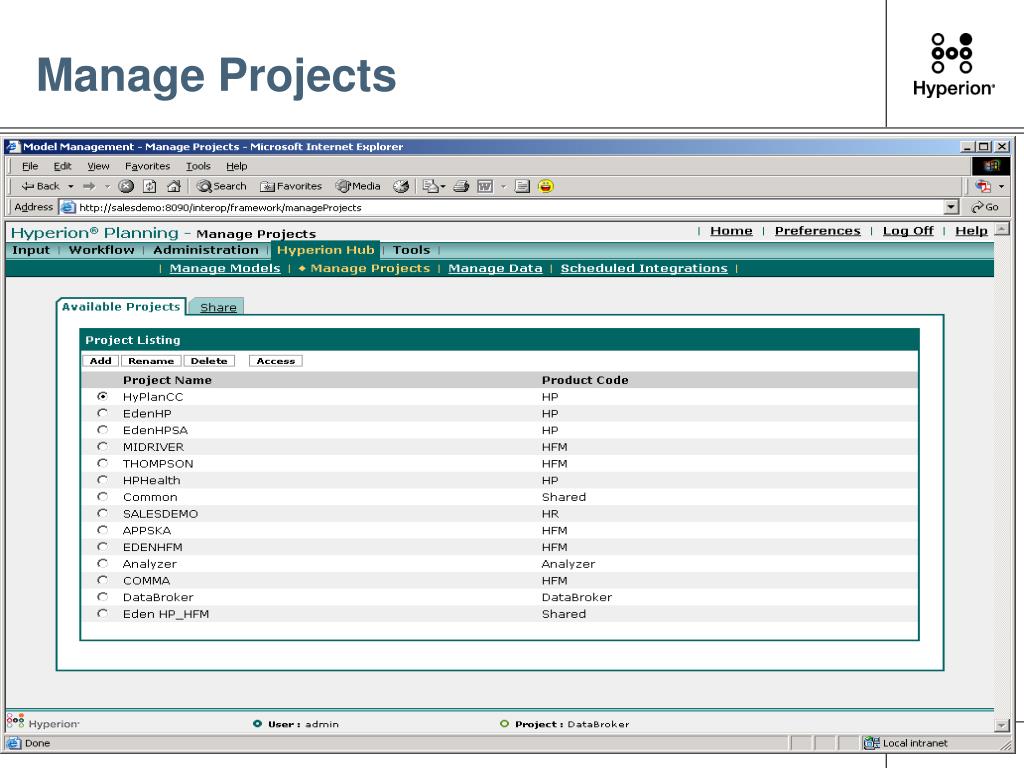Image resolution: width=1024 pixels, height=768 pixels.
Task: Select the HyPlanCC project radio button
Action: click(103, 396)
